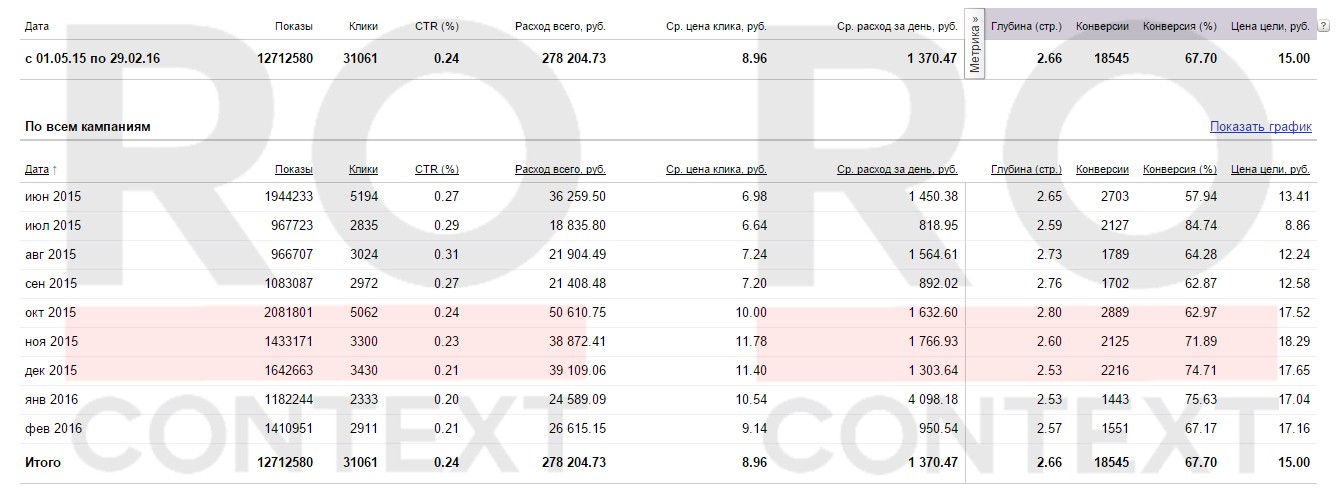
Task: Sort table by Дата column header
Action: [x=36, y=170]
